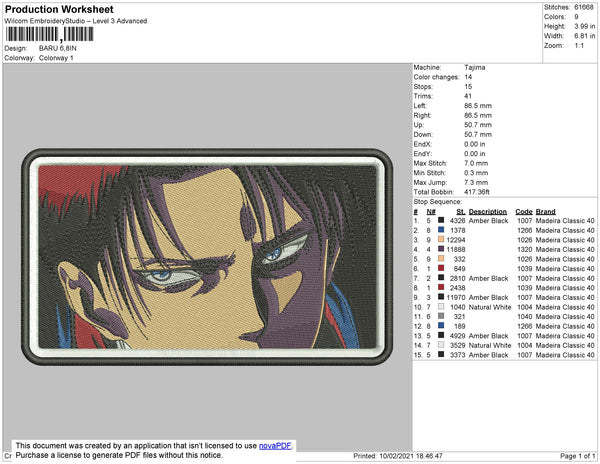Viewport: 600px width, 464px height.
Task: Click the max stitch value '7.0 mm'
Action: pyautogui.click(x=476, y=163)
